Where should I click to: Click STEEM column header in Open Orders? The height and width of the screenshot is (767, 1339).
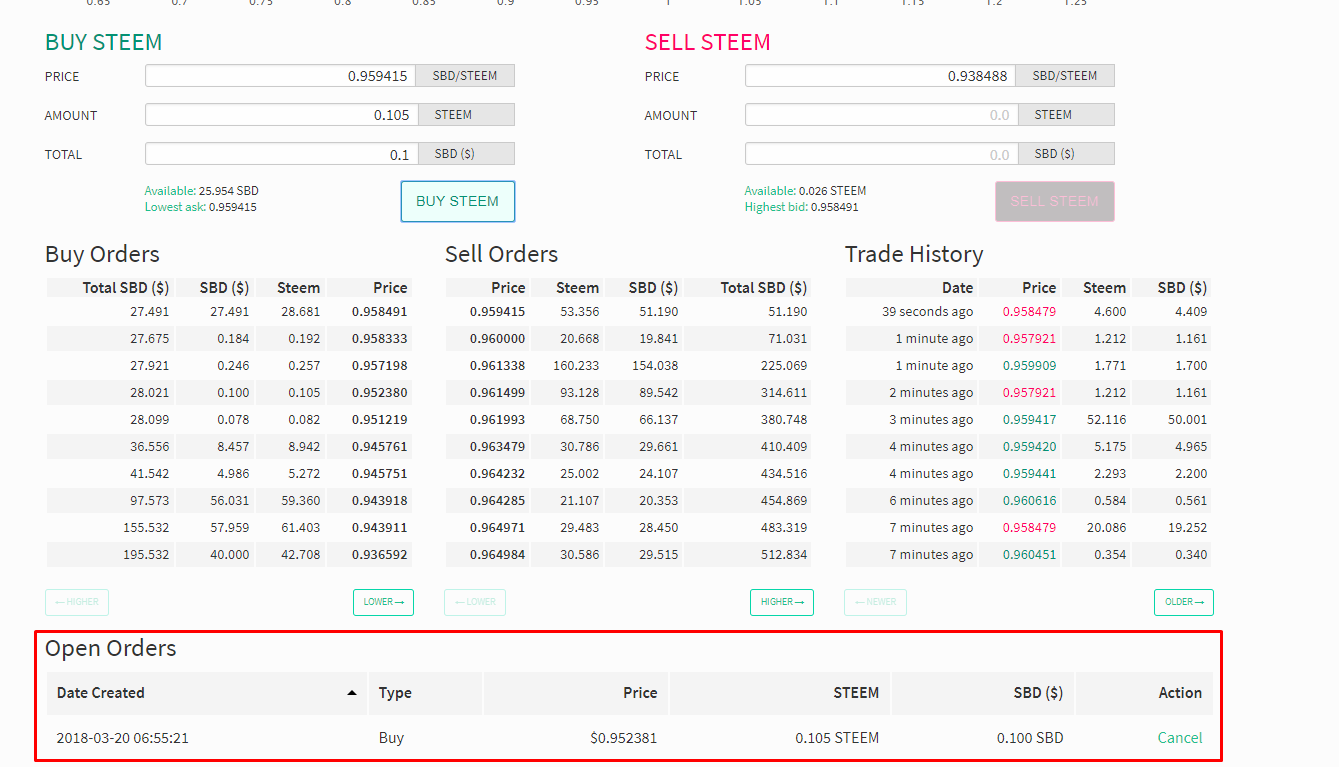pyautogui.click(x=781, y=693)
